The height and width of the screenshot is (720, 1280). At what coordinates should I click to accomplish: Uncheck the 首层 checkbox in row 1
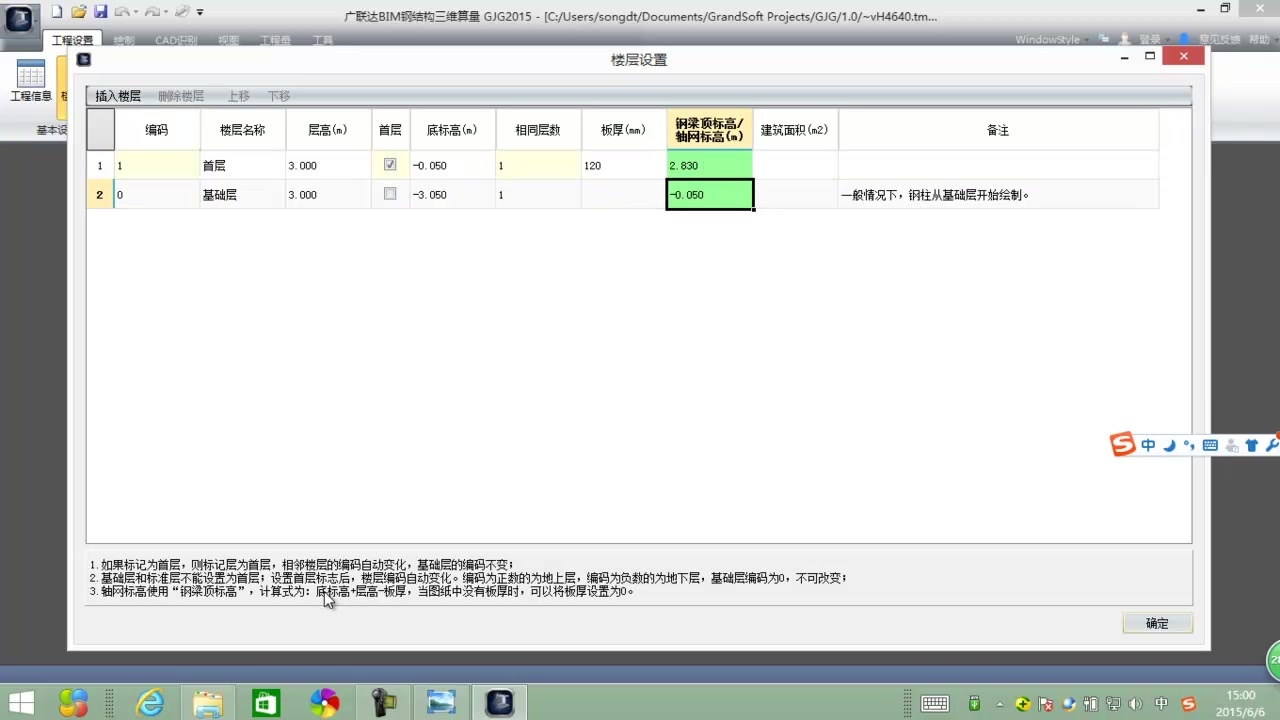(390, 164)
